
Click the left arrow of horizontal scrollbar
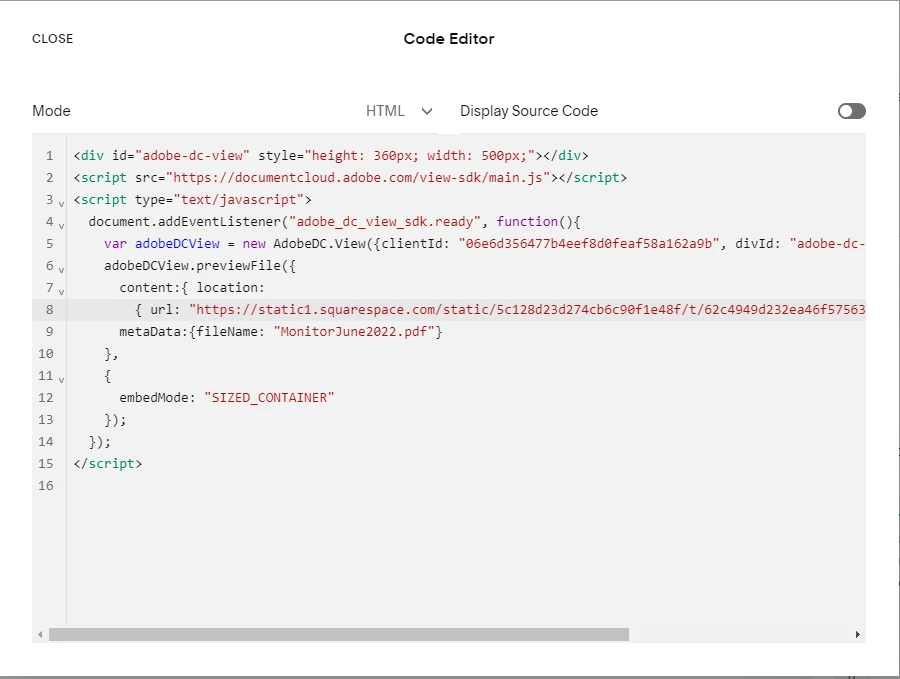click(40, 634)
